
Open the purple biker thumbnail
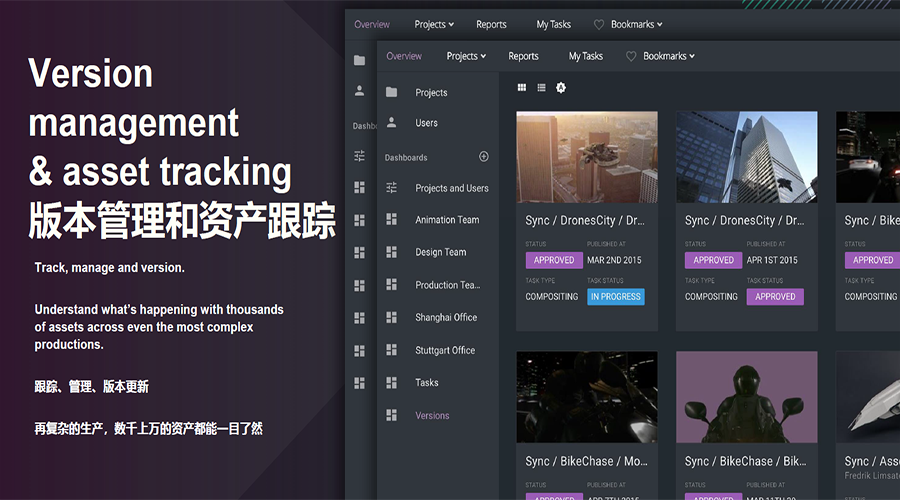click(x=746, y=397)
